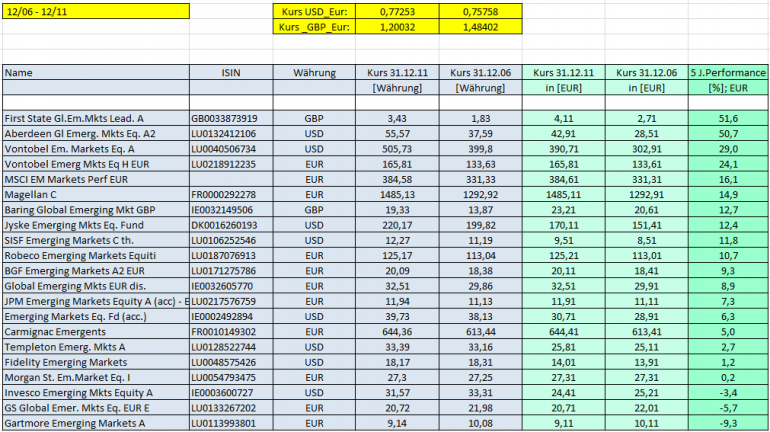This screenshot has width=770, height=432.
Task: Select 'BGF Emerging Markets A2 EUR' cell
Action: click(96, 270)
